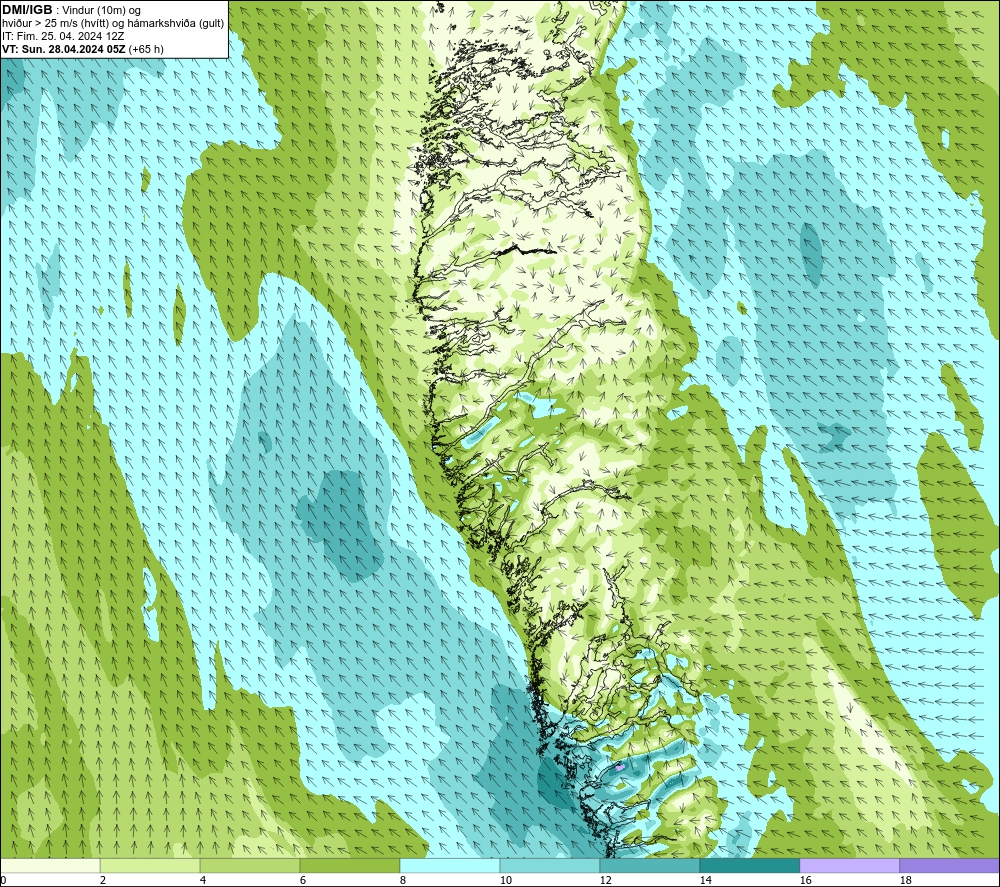
Task: Click the 14–16 m/s dark teal legend swatch
Action: click(749, 865)
